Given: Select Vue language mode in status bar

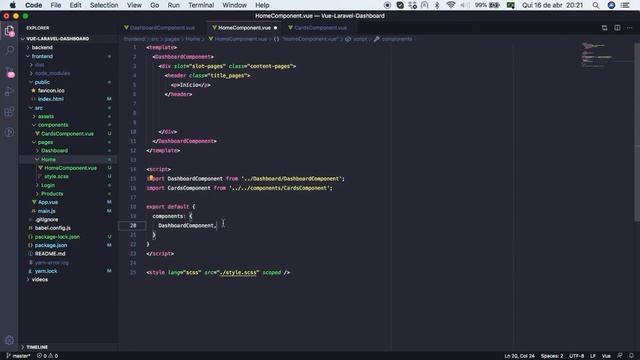Looking at the screenshot, I should pos(606,356).
